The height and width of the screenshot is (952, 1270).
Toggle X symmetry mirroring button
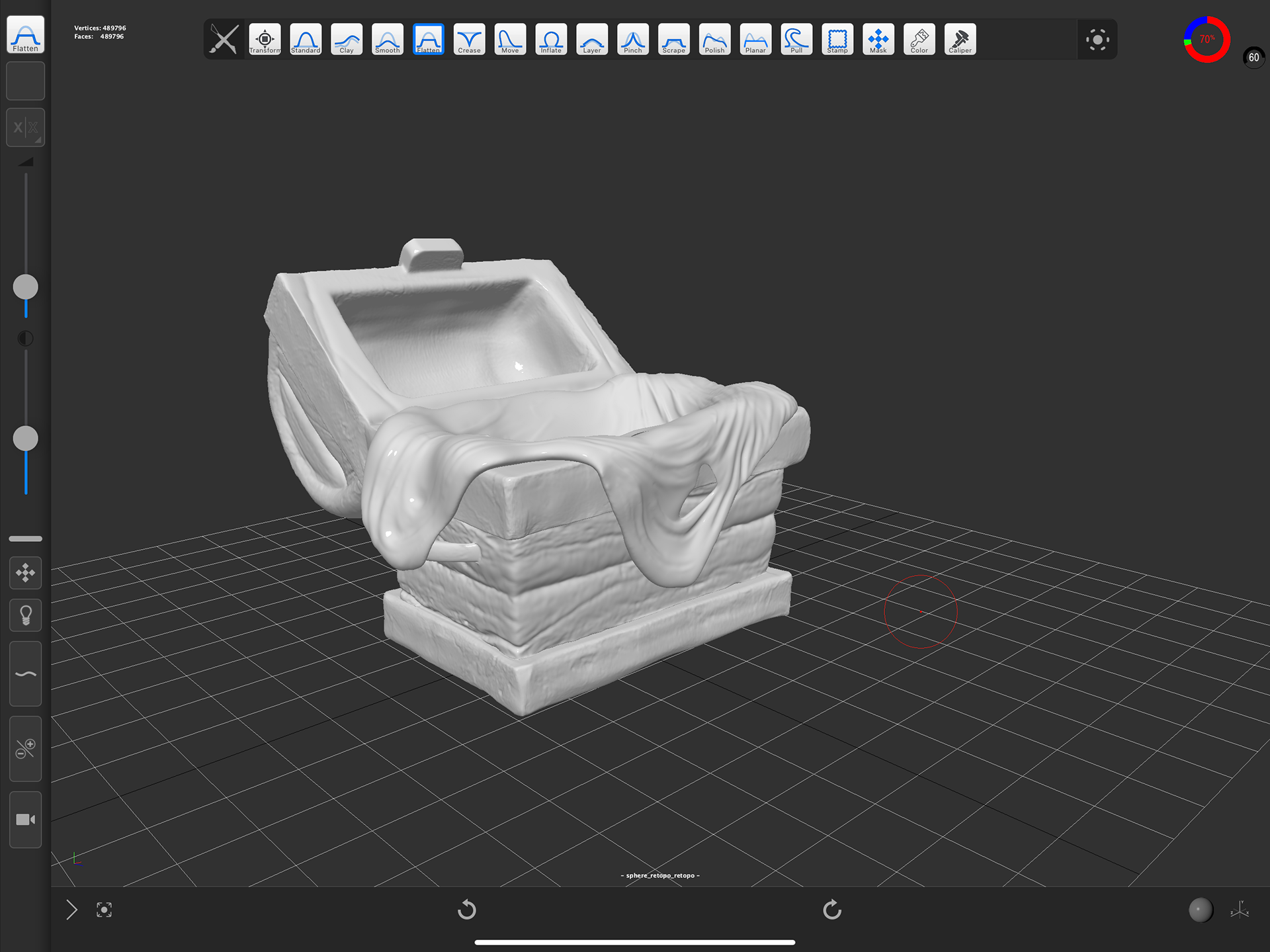click(x=25, y=127)
